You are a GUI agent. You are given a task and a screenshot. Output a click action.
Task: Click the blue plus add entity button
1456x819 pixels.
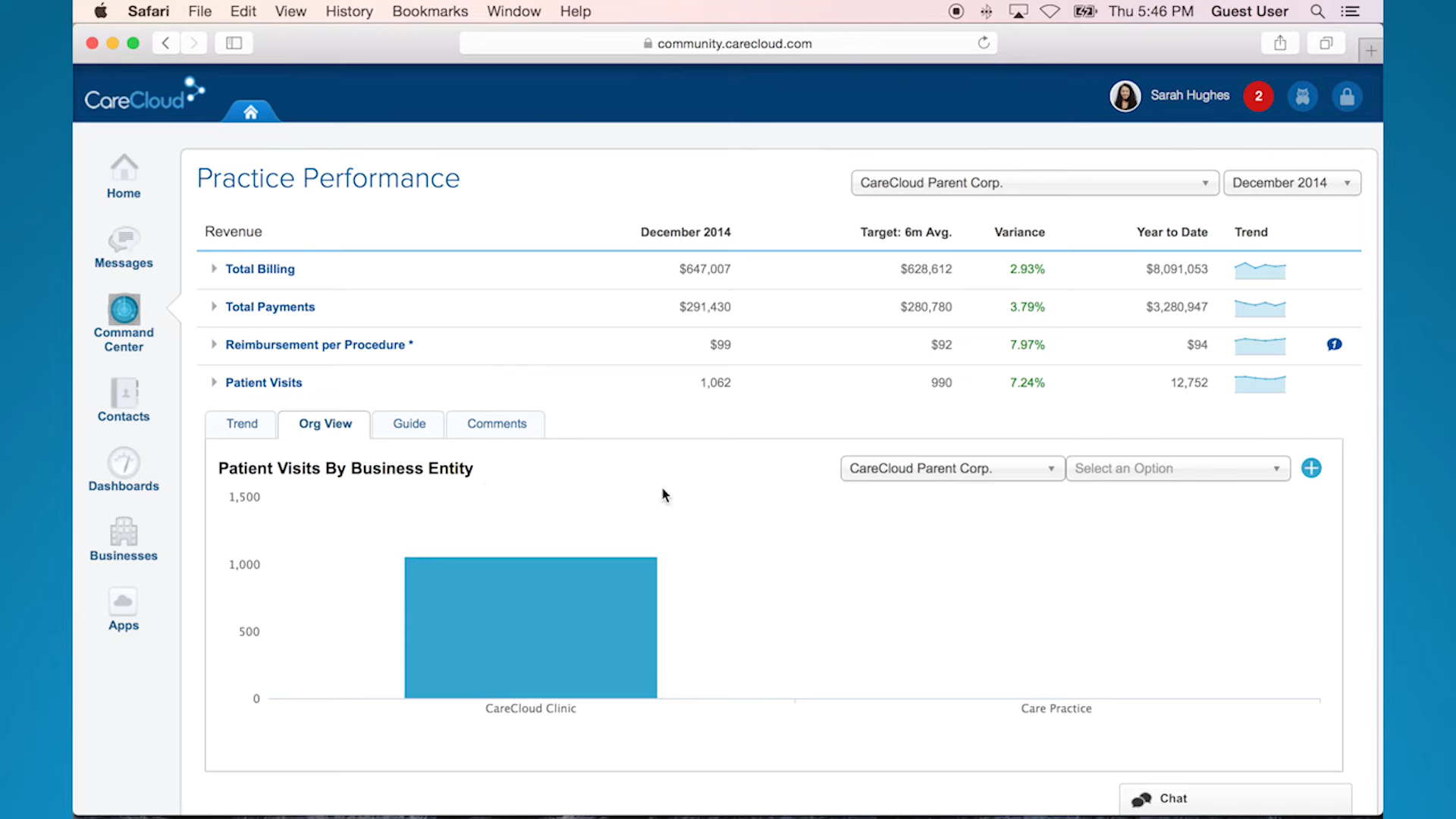tap(1311, 468)
